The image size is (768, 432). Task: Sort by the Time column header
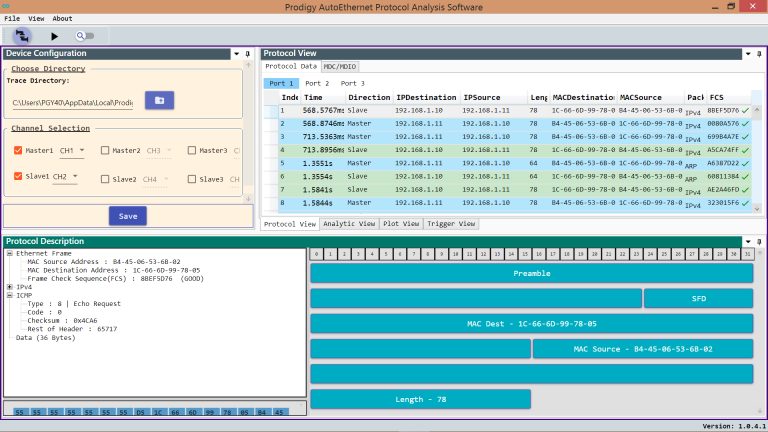pos(323,97)
